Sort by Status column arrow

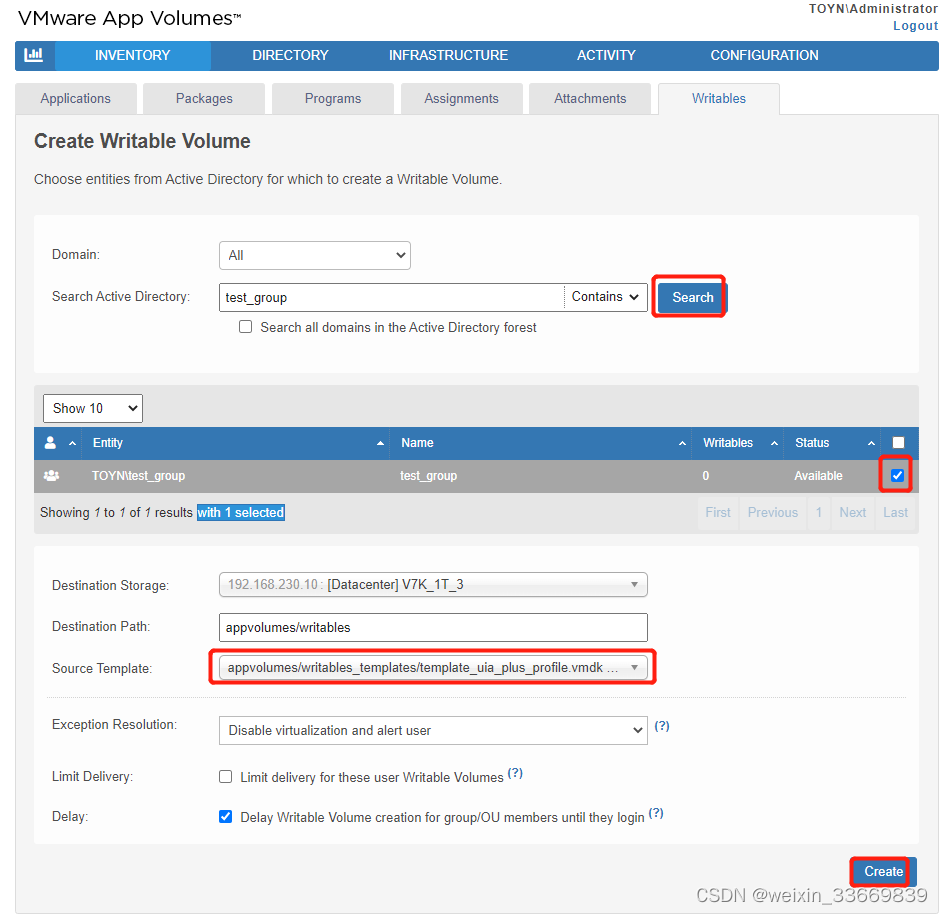[x=871, y=443]
